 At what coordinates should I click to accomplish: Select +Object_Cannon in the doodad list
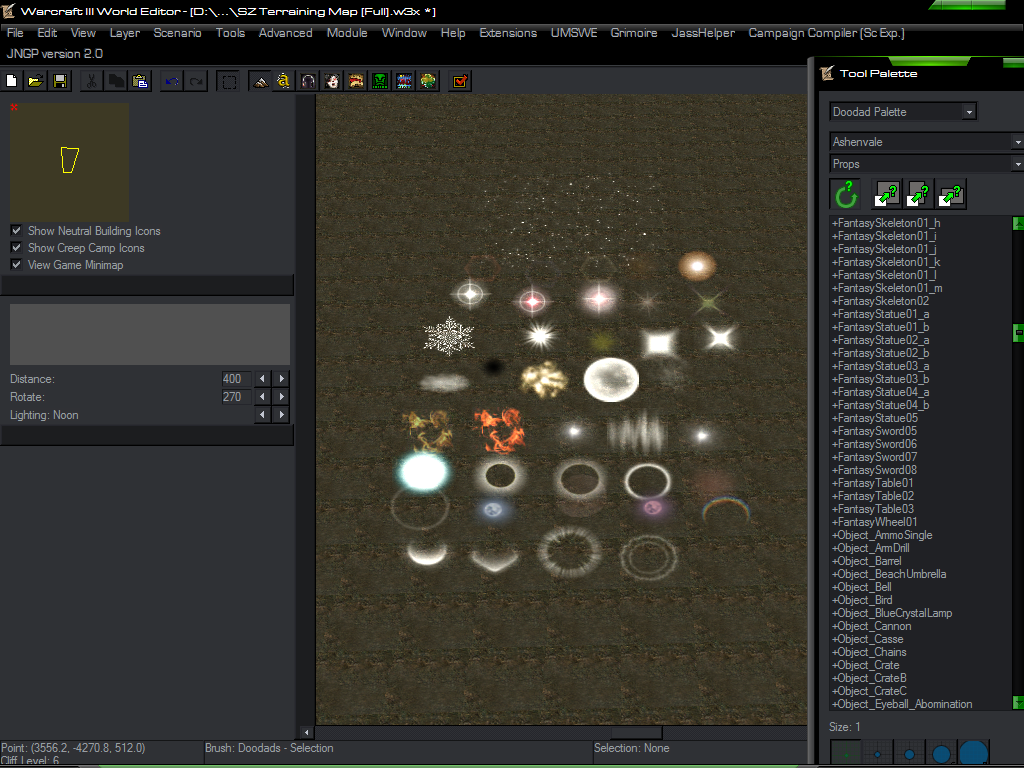(x=872, y=626)
